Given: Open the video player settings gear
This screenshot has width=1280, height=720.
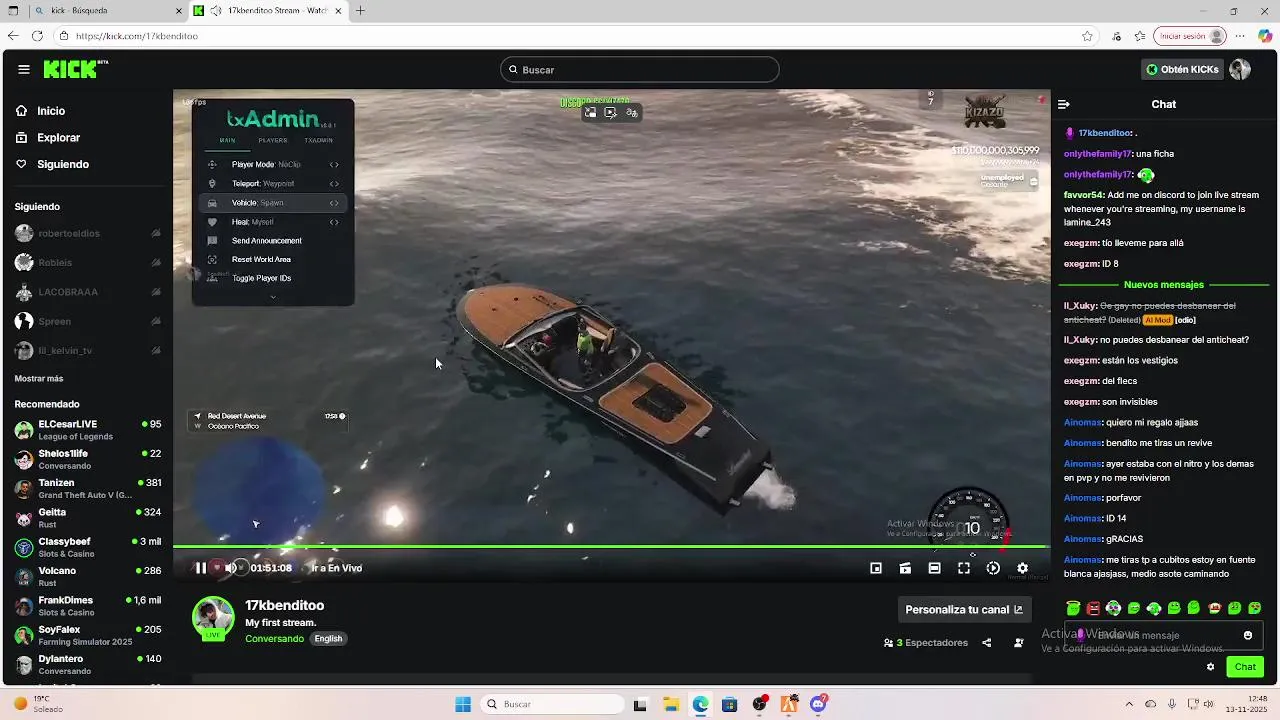Looking at the screenshot, I should coord(1022,568).
